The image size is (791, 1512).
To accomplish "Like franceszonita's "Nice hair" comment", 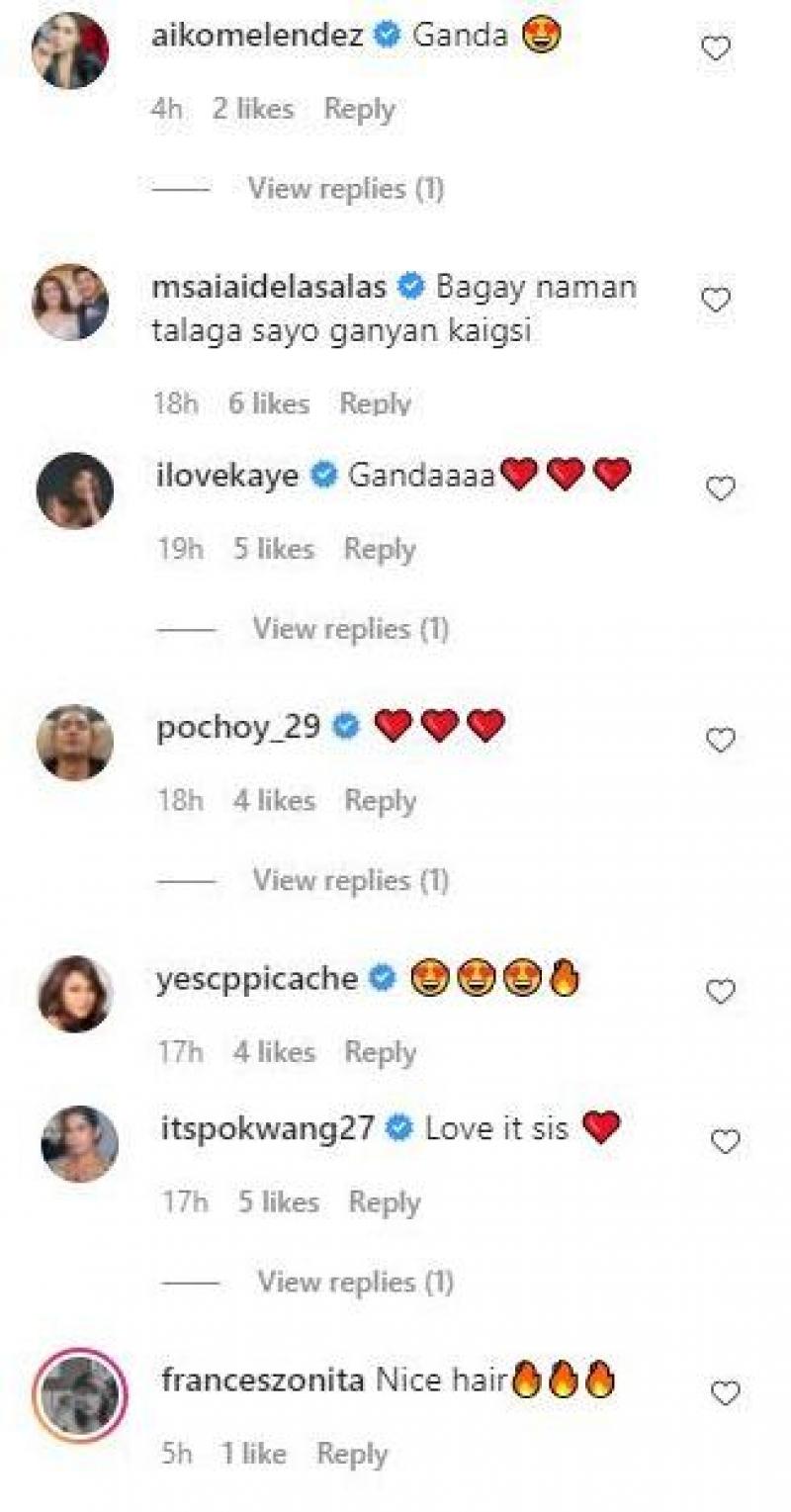I will (725, 1392).
